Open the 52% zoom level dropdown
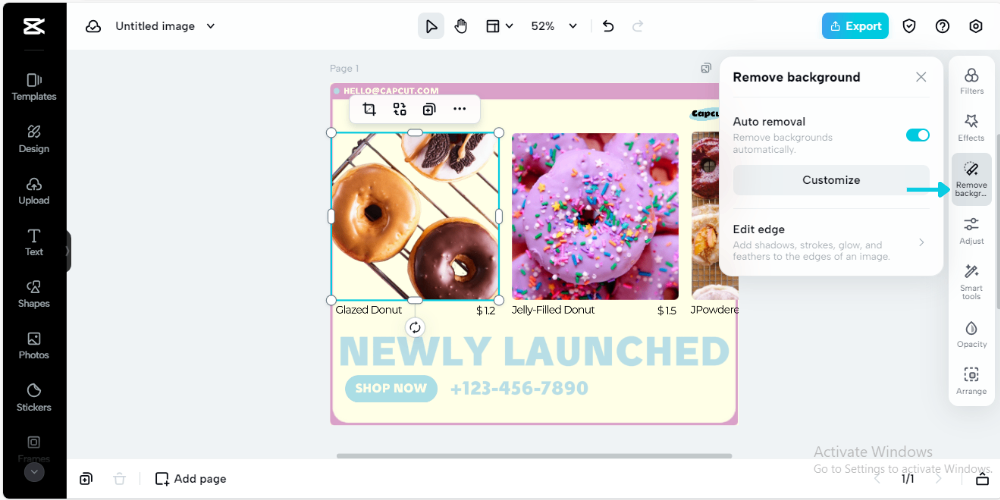The height and width of the screenshot is (500, 1000). pyautogui.click(x=554, y=26)
